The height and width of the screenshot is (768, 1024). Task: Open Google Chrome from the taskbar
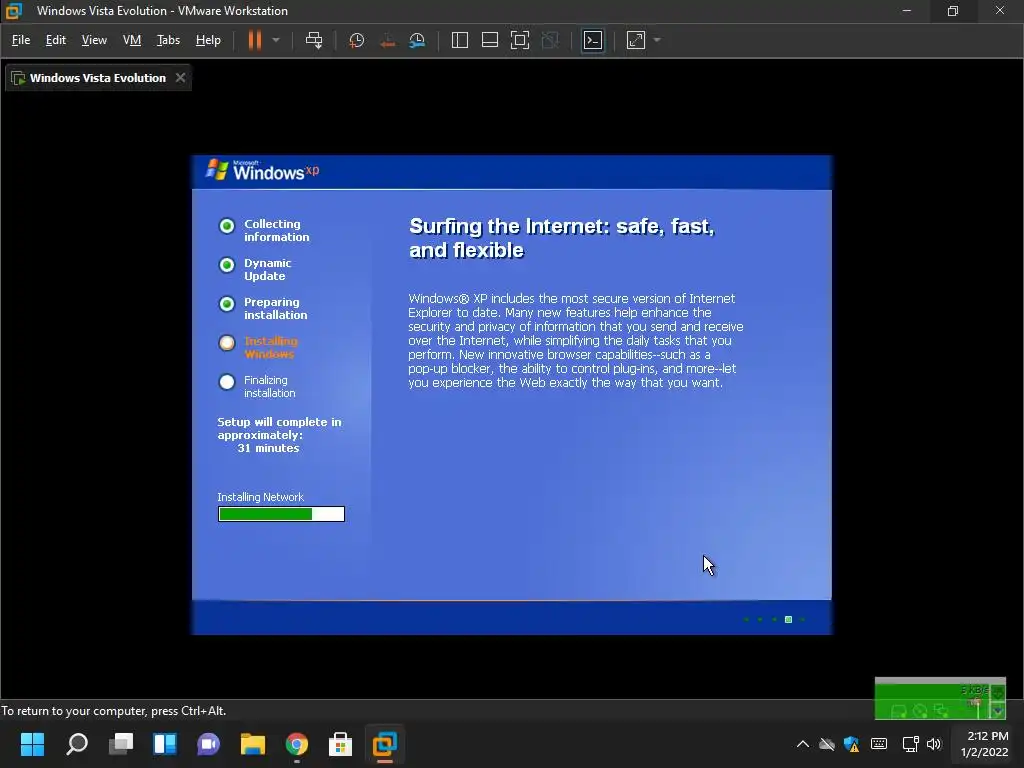tap(296, 744)
